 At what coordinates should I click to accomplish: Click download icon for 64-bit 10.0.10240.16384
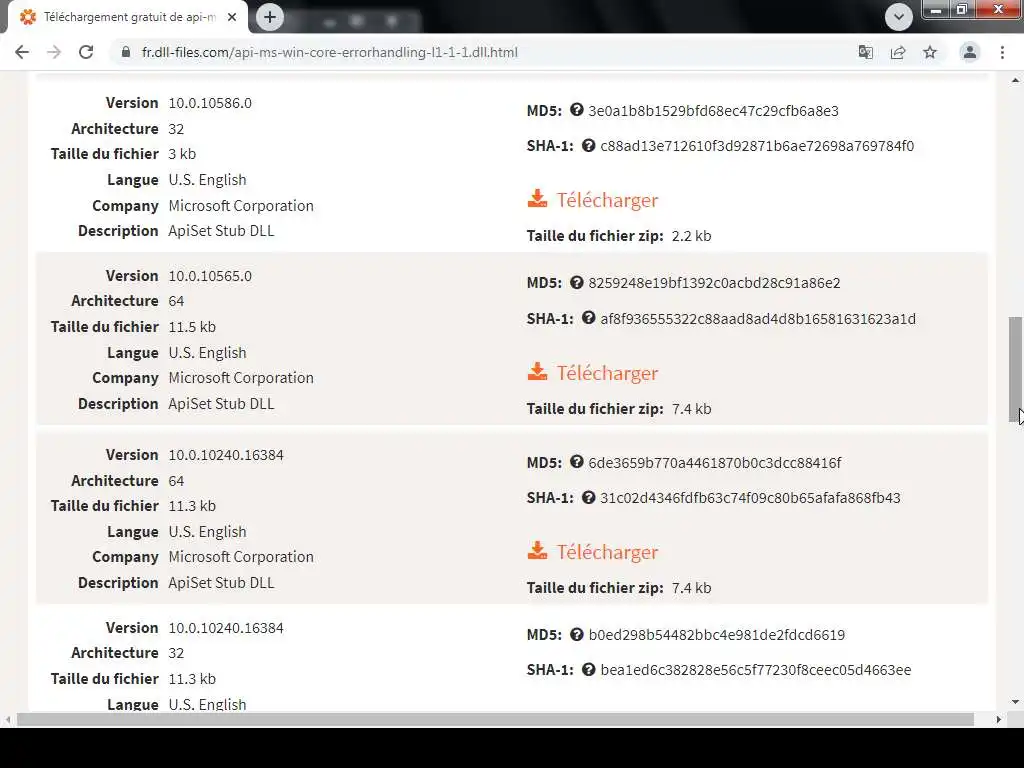pos(537,551)
